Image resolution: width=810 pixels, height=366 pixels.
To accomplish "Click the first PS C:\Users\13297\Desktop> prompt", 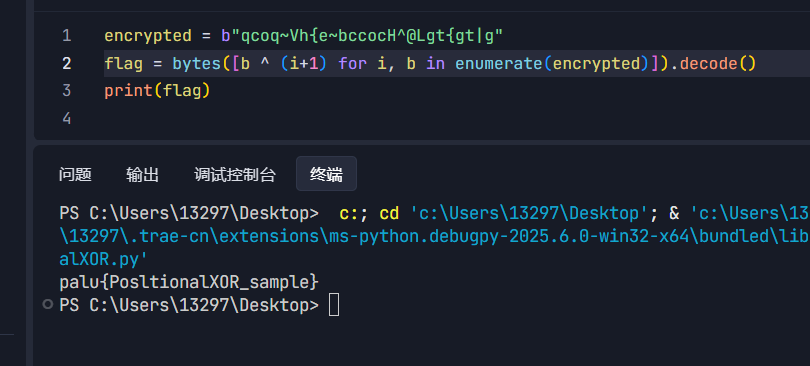I will [x=189, y=213].
